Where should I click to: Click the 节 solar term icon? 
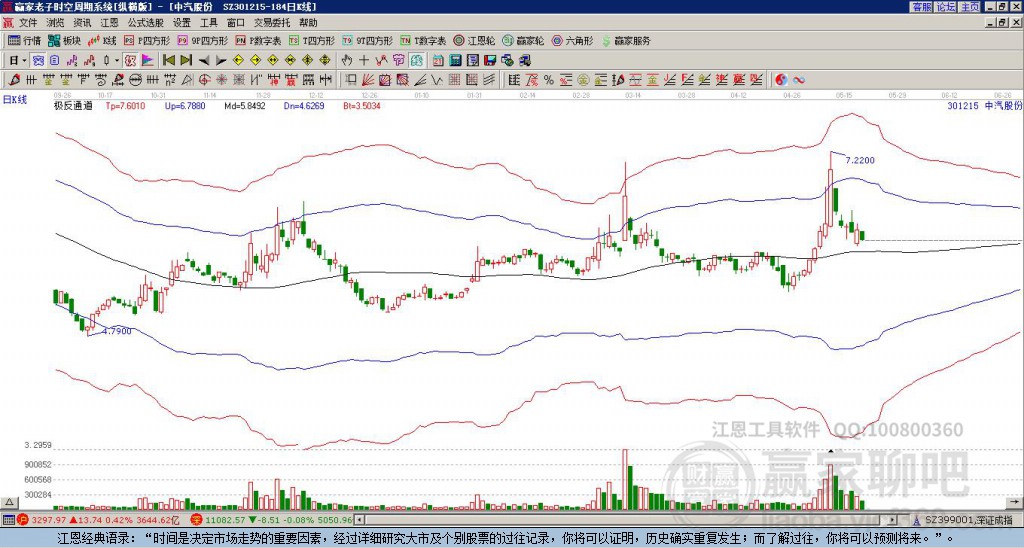click(398, 61)
